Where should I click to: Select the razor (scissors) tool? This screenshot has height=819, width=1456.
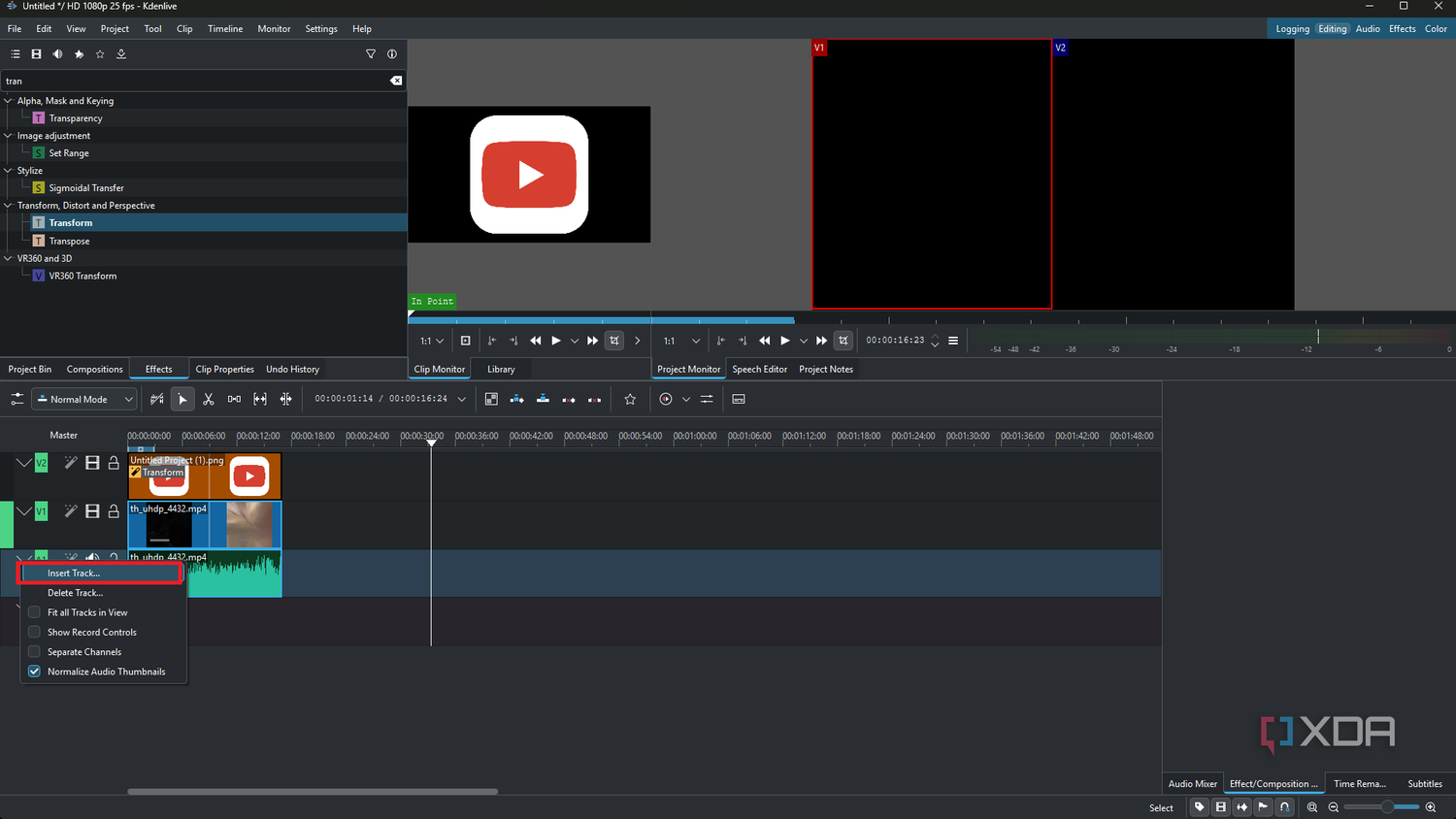[209, 399]
